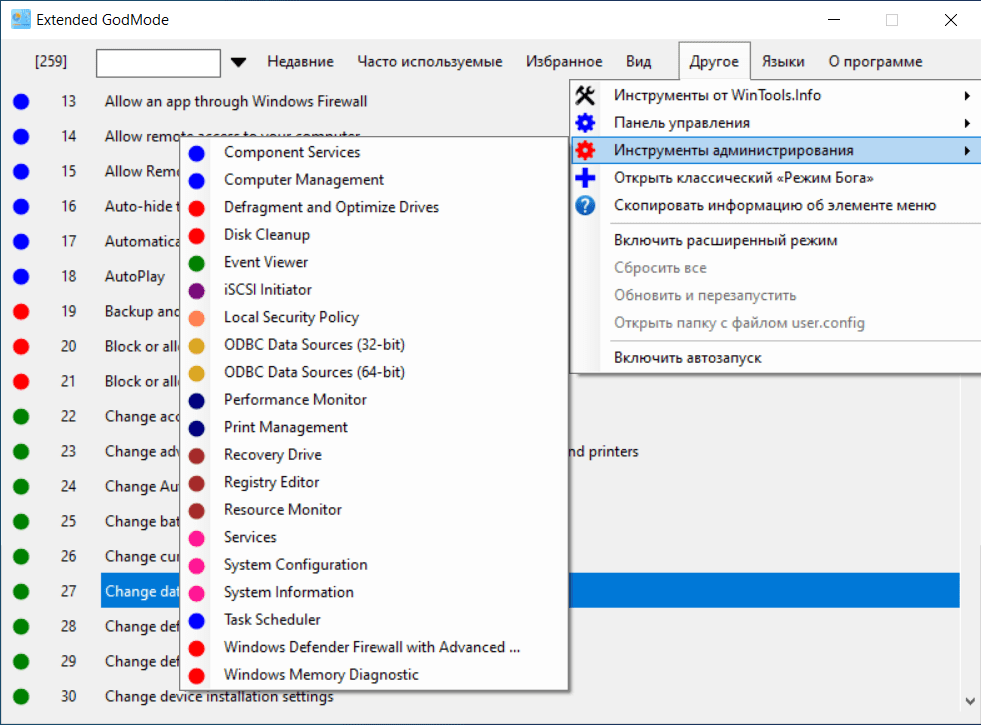Click the dark blue dot beside Performance Monitor
Image resolution: width=981 pixels, height=725 pixels.
click(x=196, y=400)
